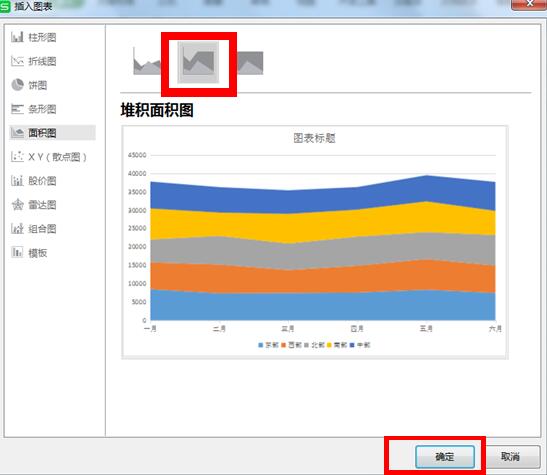The height and width of the screenshot is (475, 547).
Task: Close the 插入图表 dialog window
Action: (529, 4)
